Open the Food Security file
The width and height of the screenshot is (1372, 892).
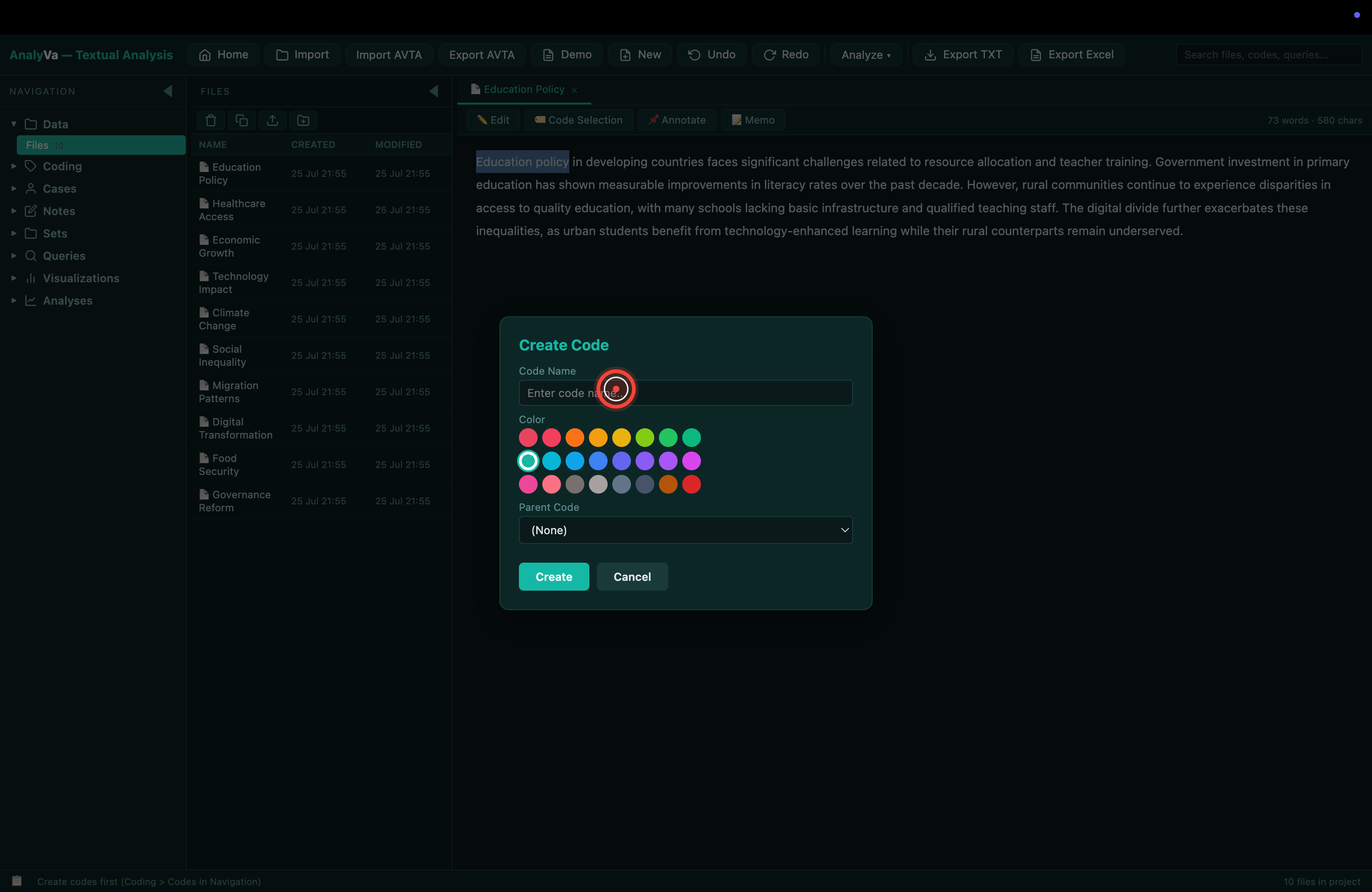coord(322,464)
